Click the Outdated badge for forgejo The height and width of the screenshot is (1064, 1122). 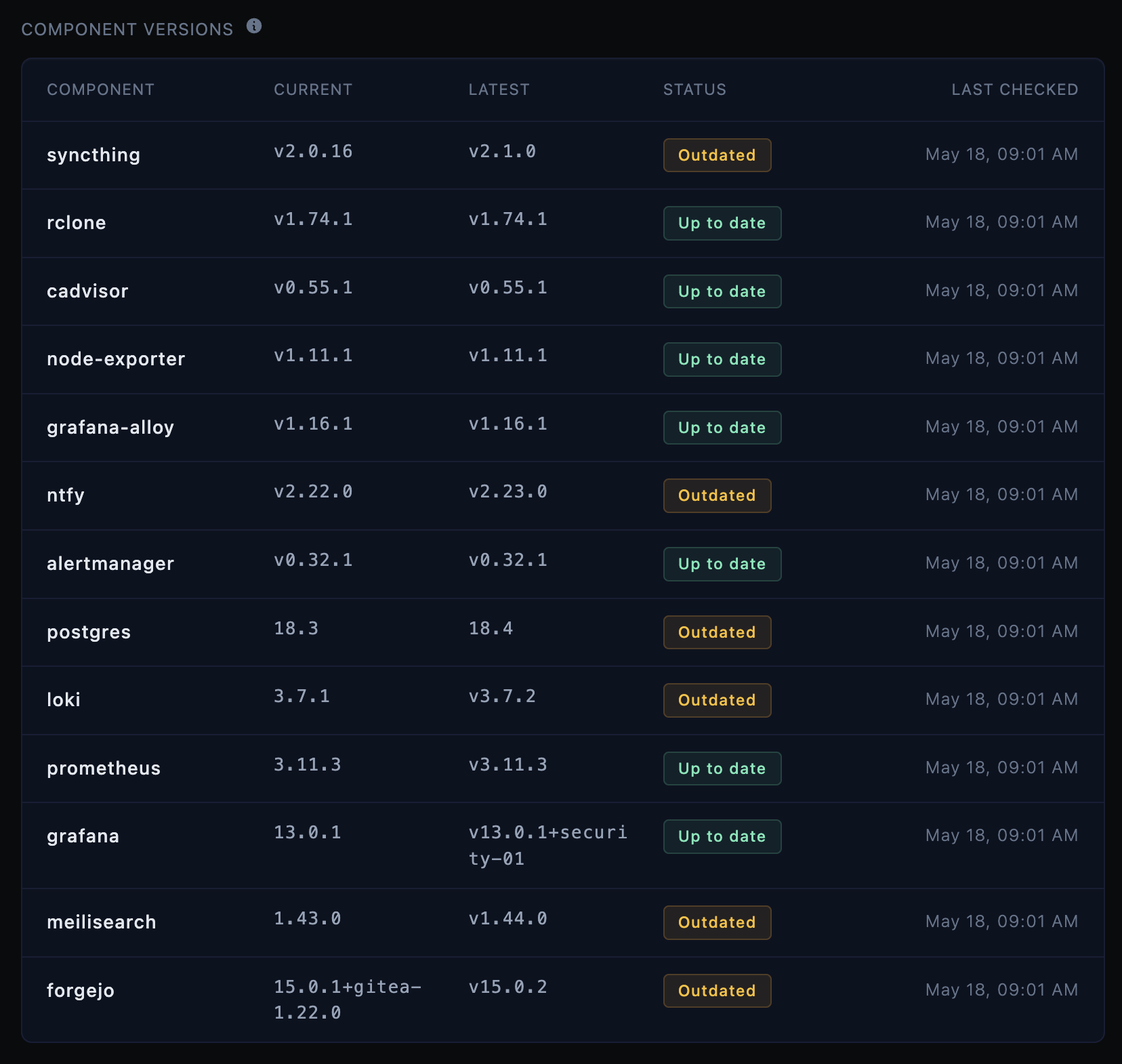pos(717,991)
